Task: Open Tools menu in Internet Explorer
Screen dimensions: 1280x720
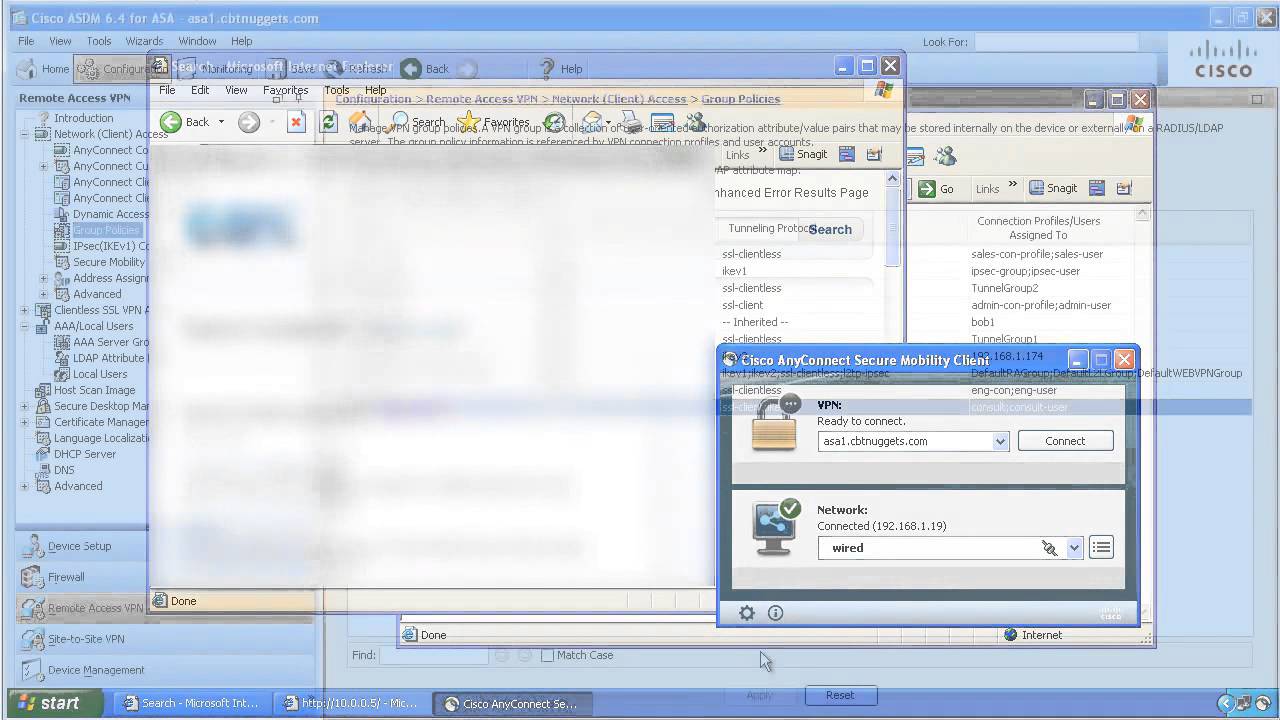Action: (x=337, y=90)
